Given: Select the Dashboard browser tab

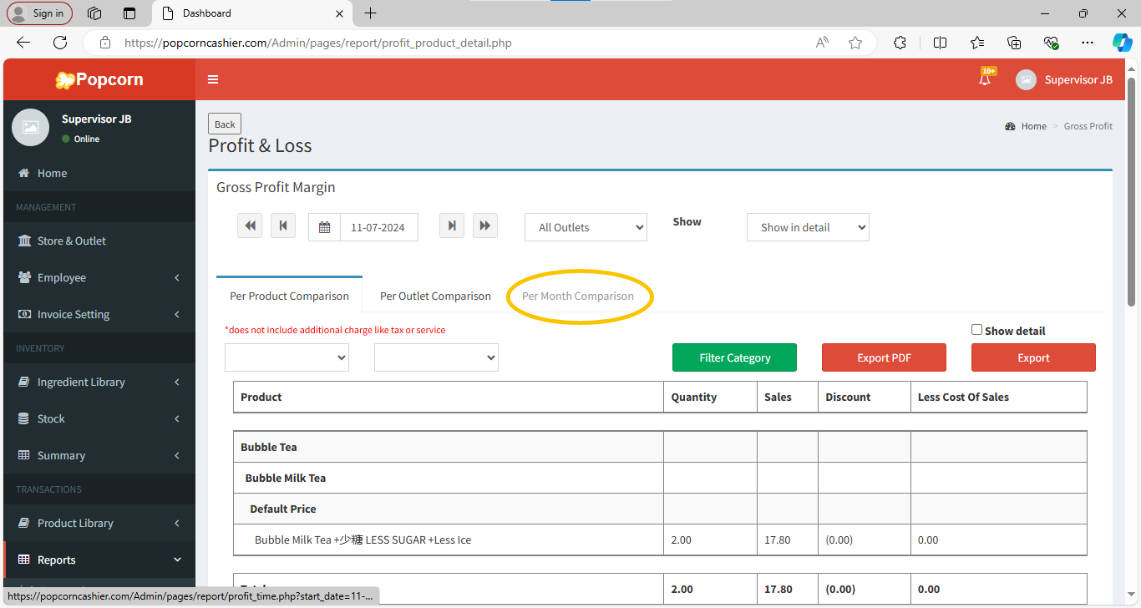Looking at the screenshot, I should pyautogui.click(x=252, y=13).
